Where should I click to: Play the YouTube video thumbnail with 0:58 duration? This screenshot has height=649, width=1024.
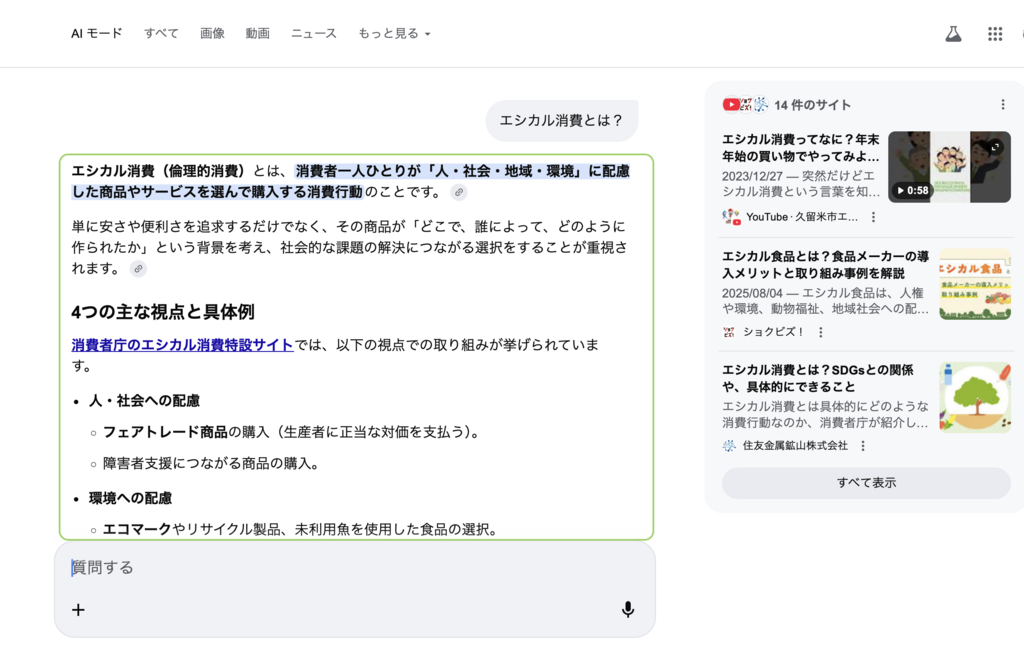949,167
